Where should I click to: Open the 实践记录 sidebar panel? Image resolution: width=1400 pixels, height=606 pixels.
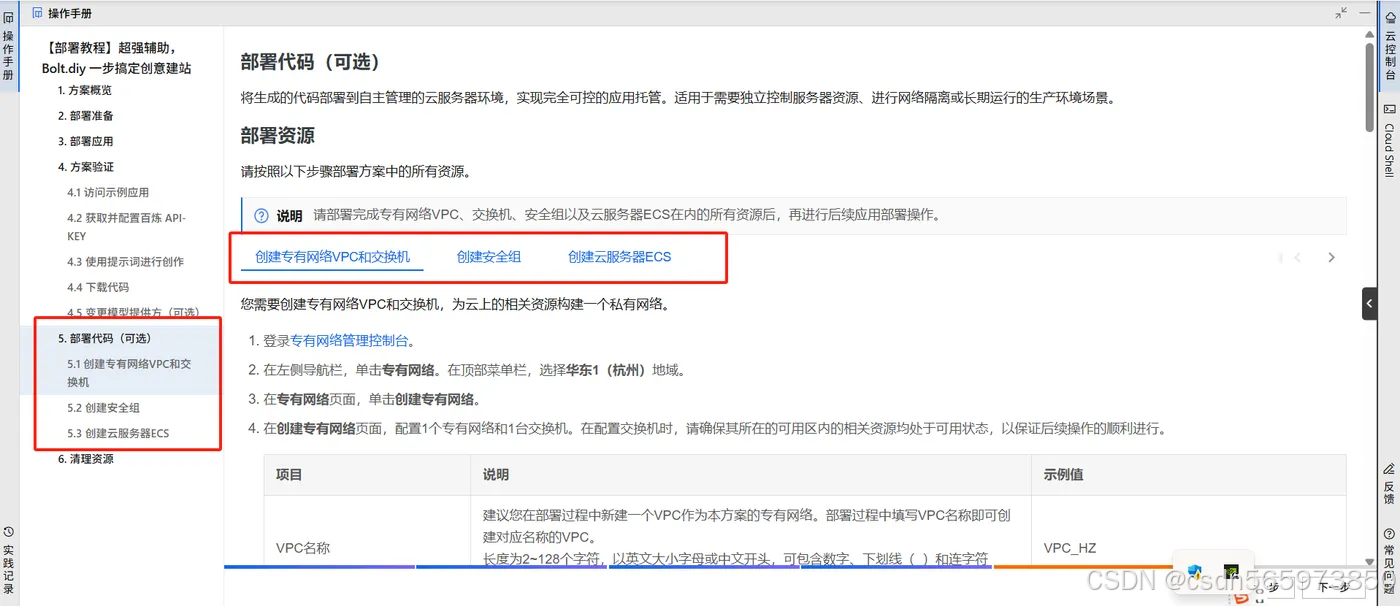8,560
